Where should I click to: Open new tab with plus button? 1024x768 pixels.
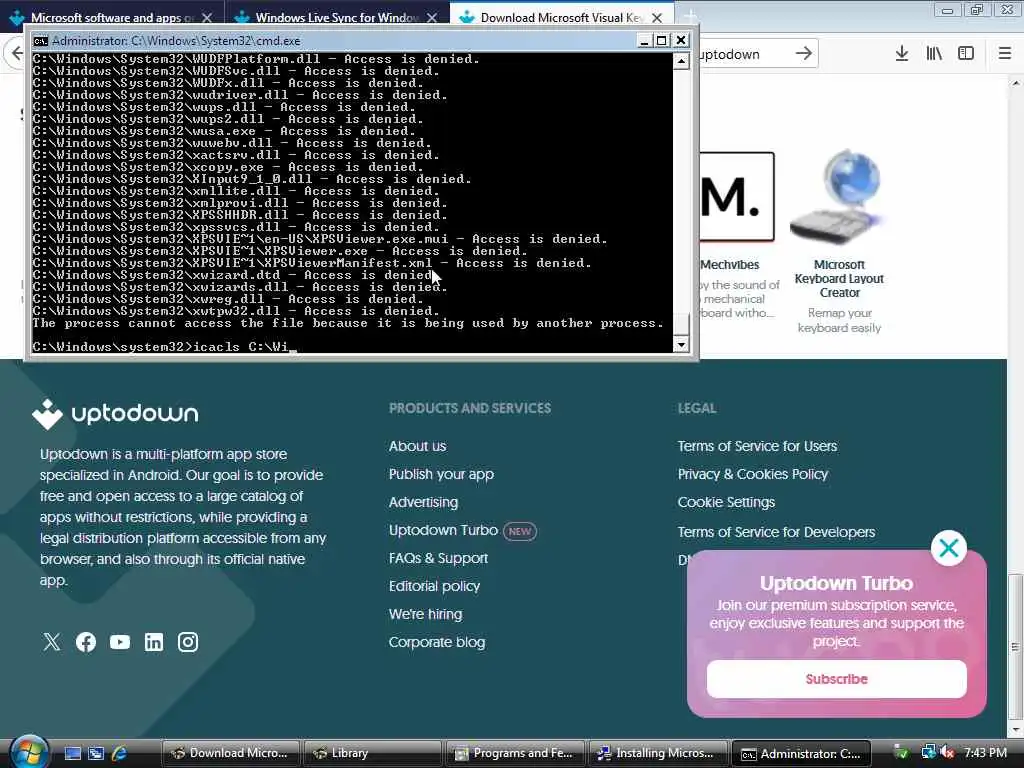(690, 18)
